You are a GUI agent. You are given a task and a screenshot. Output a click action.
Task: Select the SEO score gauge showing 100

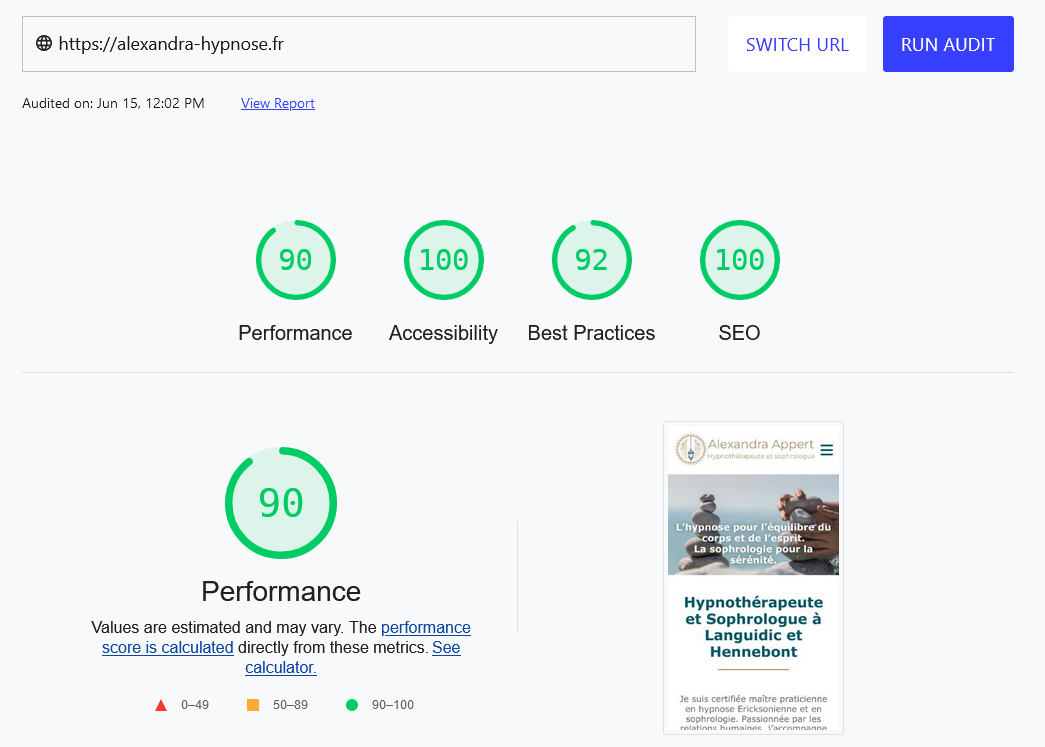coord(739,260)
